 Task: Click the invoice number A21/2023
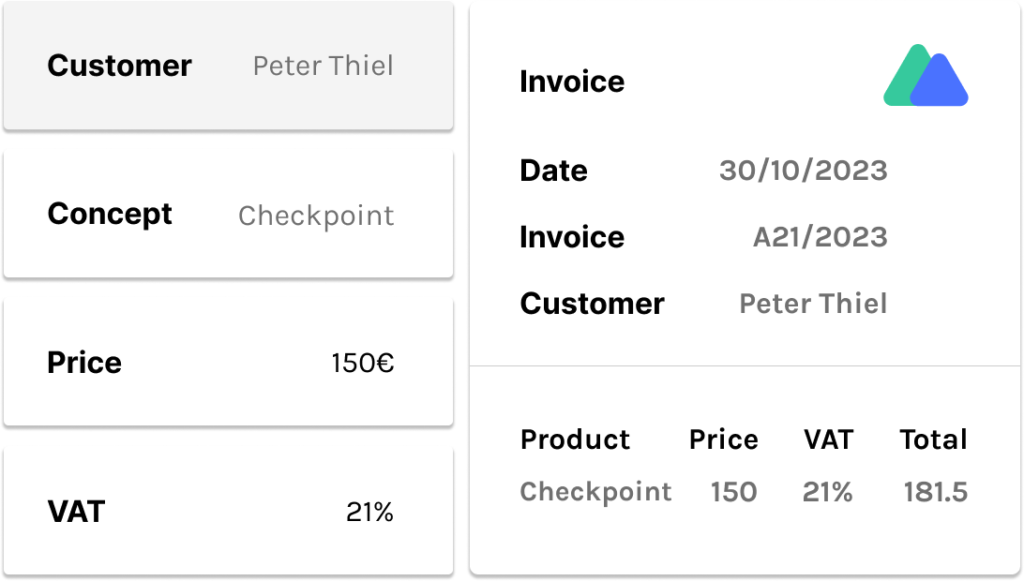pyautogui.click(x=820, y=237)
